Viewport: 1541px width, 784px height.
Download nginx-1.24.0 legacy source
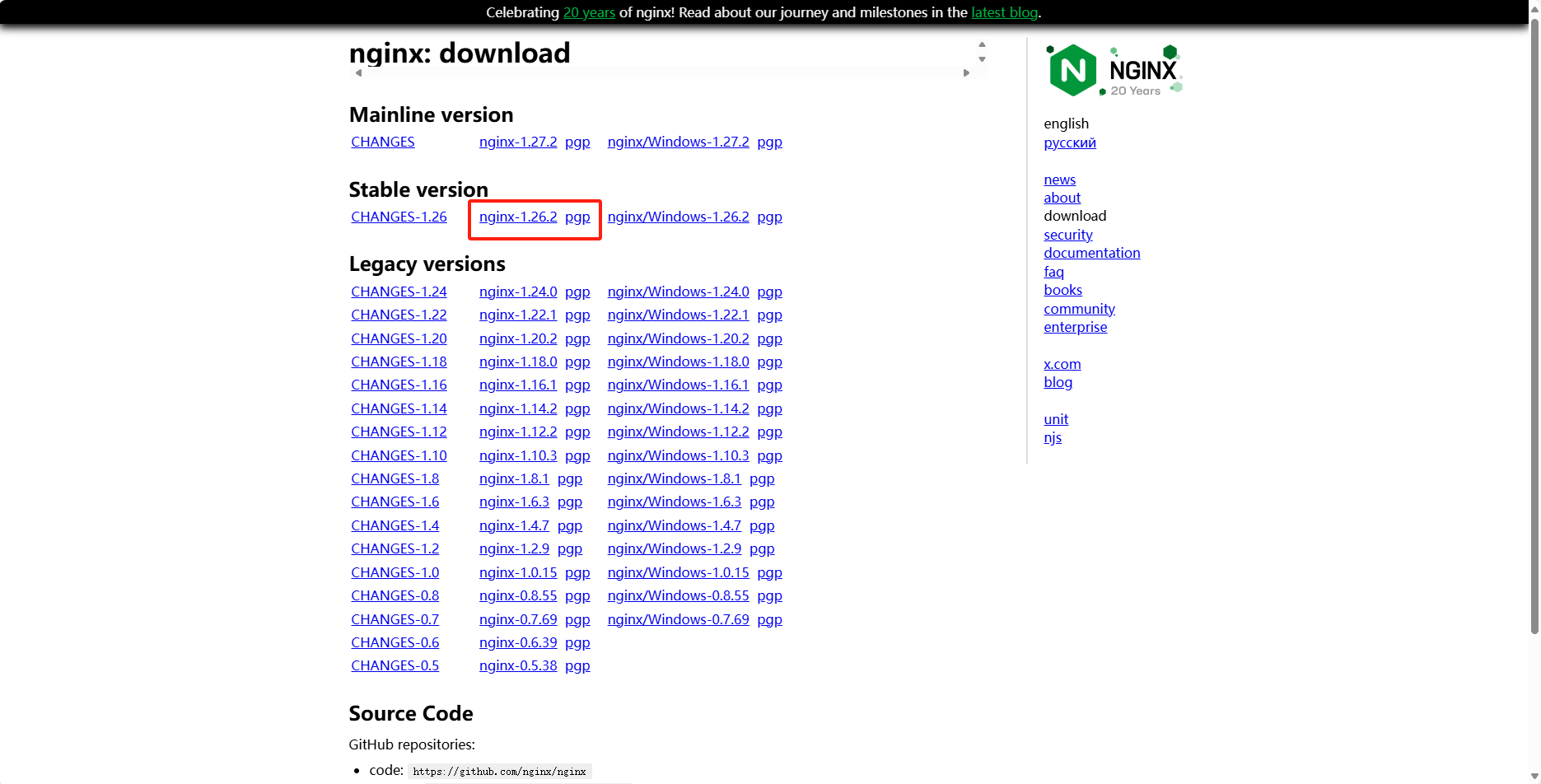[x=518, y=292]
